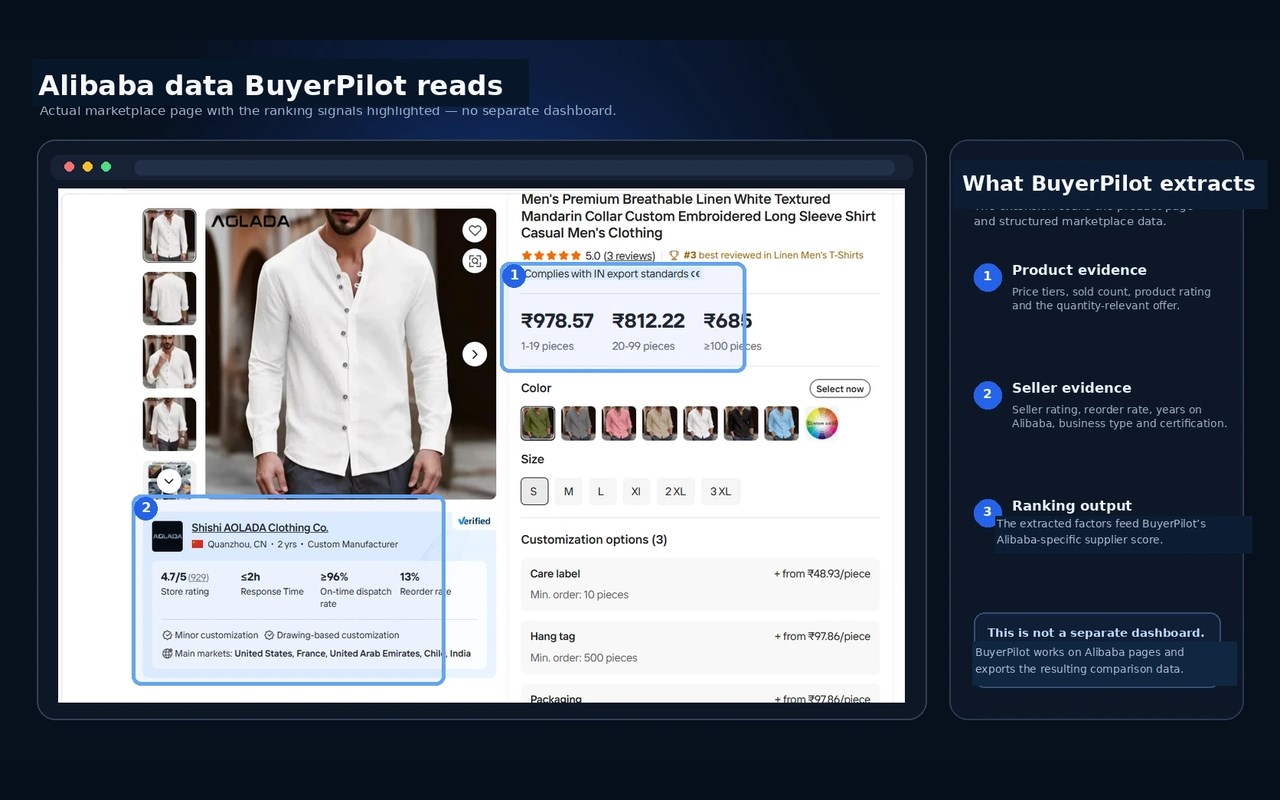Choose the black shirt color
1280x800 pixels.
[x=741, y=423]
